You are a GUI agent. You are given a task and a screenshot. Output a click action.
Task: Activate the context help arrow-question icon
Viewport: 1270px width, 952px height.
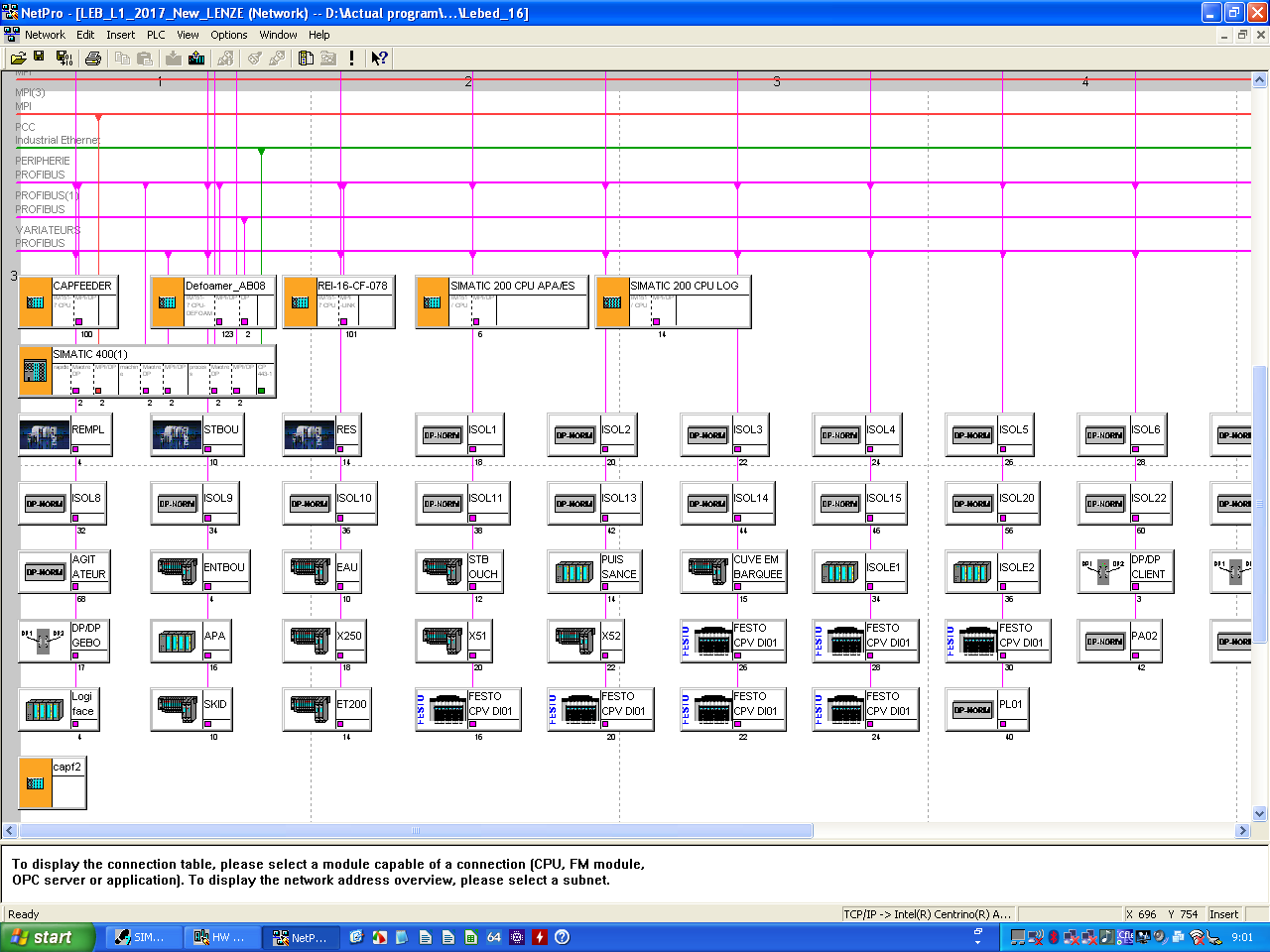[x=379, y=59]
